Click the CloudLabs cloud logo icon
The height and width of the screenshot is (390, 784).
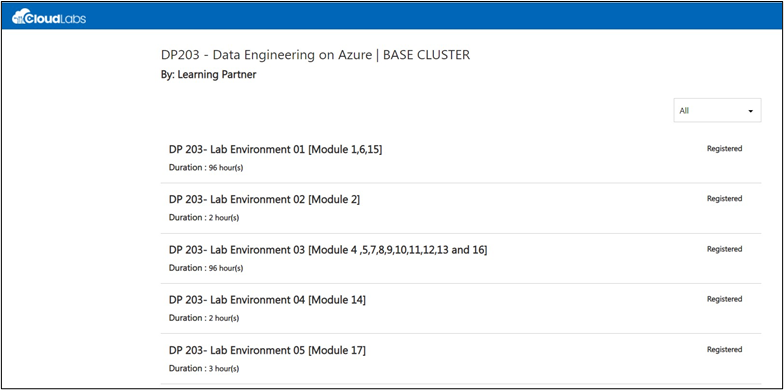pyautogui.click(x=19, y=16)
